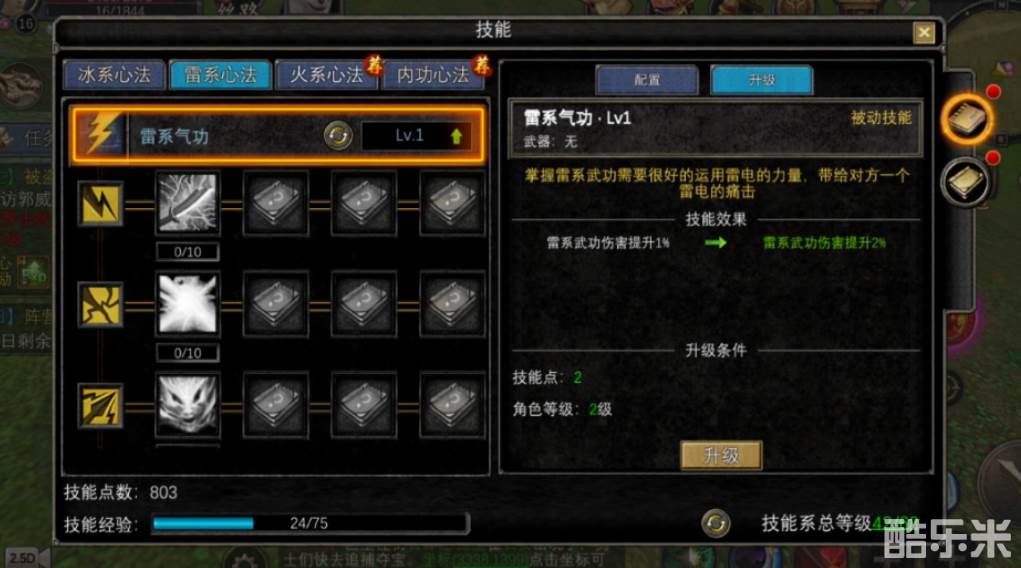The image size is (1021, 568).
Task: Switch to the 火系心法 tab
Action: [x=326, y=75]
